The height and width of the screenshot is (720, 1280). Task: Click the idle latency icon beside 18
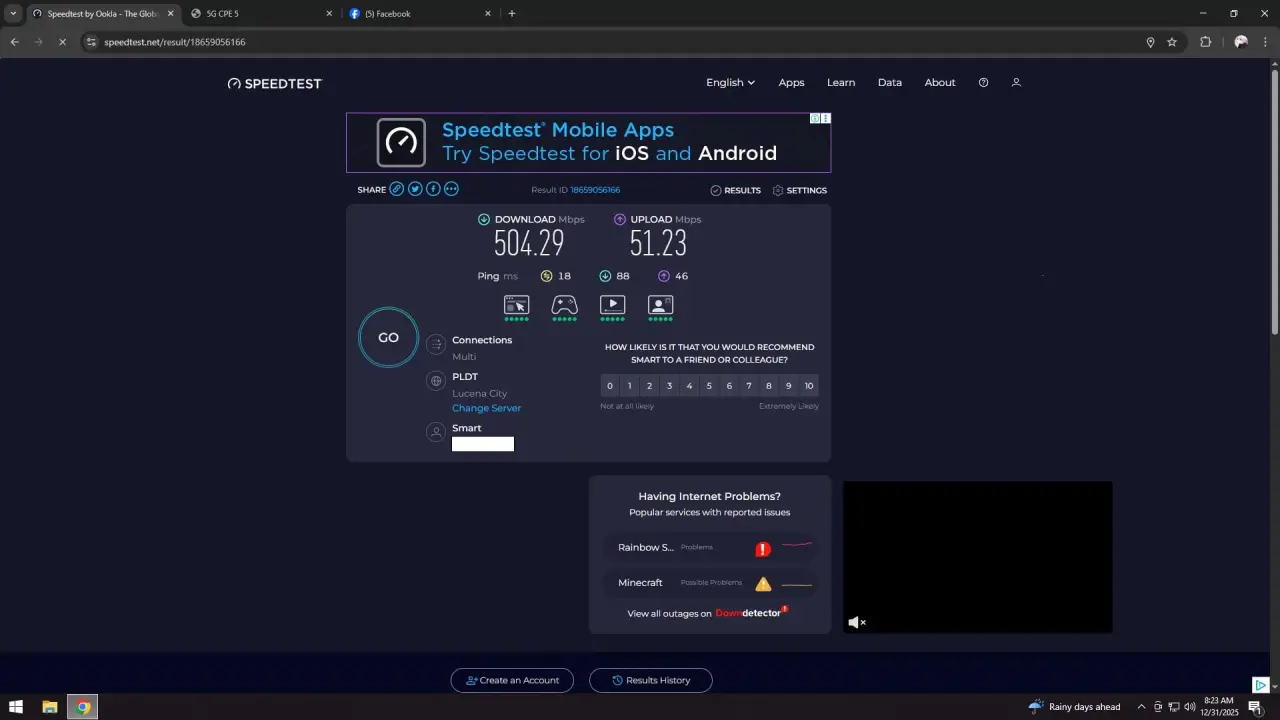(547, 276)
